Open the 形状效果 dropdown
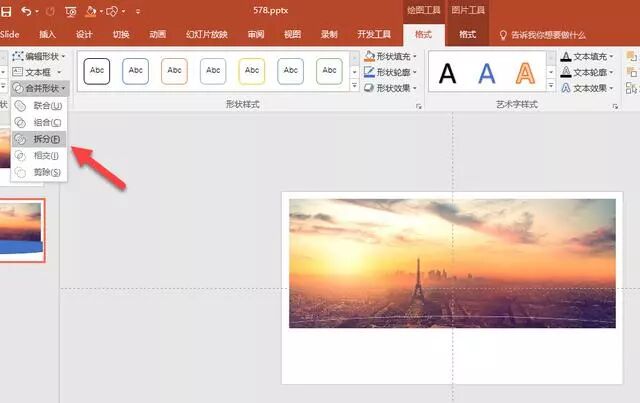Image resolution: width=640 pixels, height=403 pixels. point(391,88)
